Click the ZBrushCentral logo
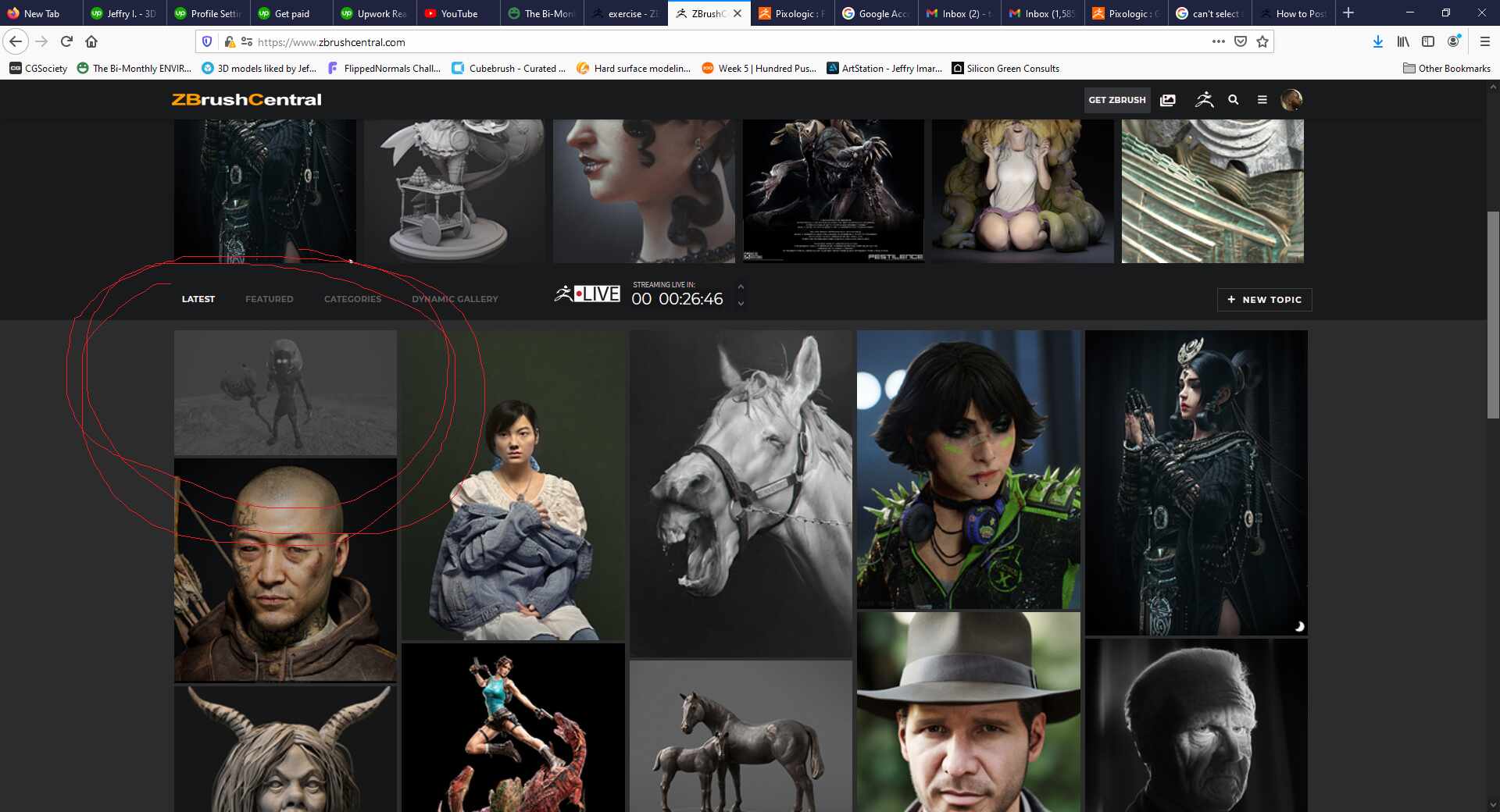The height and width of the screenshot is (812, 1500). 246,100
